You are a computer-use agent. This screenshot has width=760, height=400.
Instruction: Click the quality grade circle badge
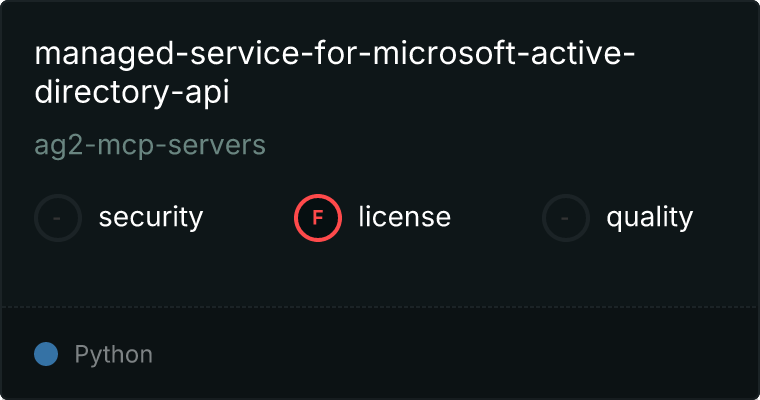566,218
